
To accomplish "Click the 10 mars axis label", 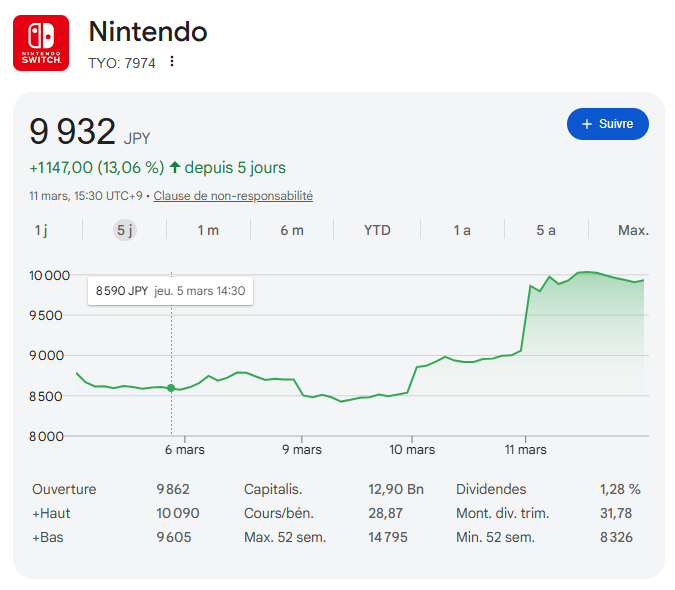I will click(412, 450).
